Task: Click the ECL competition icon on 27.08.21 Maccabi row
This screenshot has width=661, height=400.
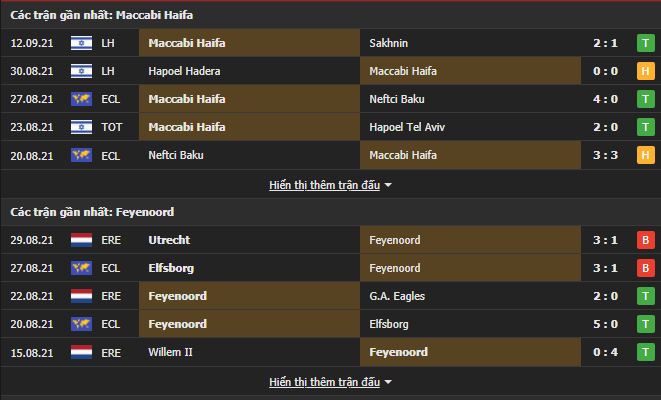Action: click(81, 100)
